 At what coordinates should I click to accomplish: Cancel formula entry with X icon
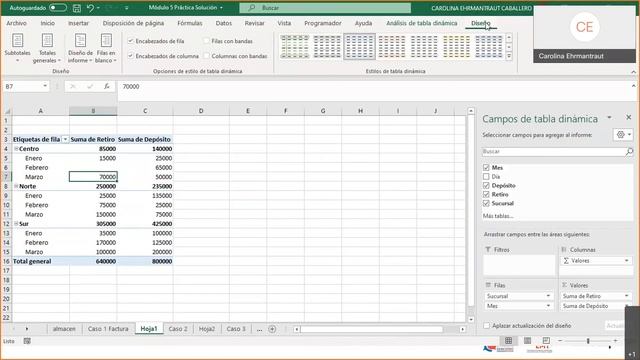point(73,86)
